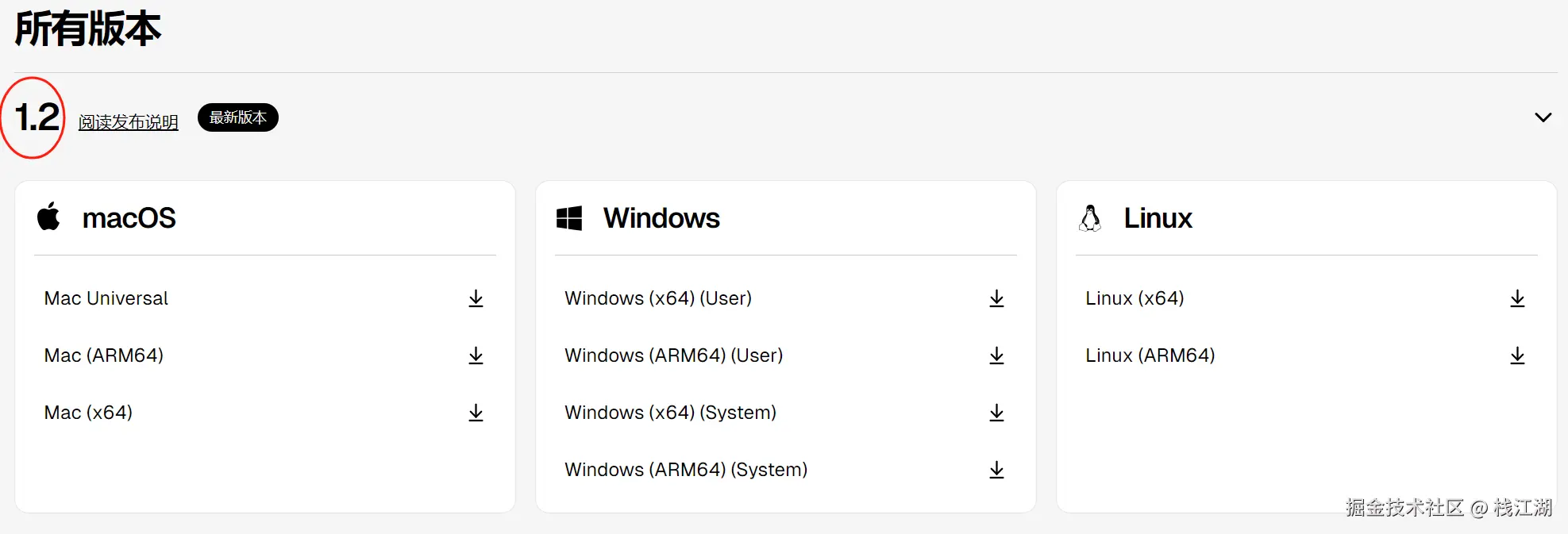This screenshot has height=534, width=1568.
Task: Download Windows (ARM64) (System) installer
Action: (996, 470)
